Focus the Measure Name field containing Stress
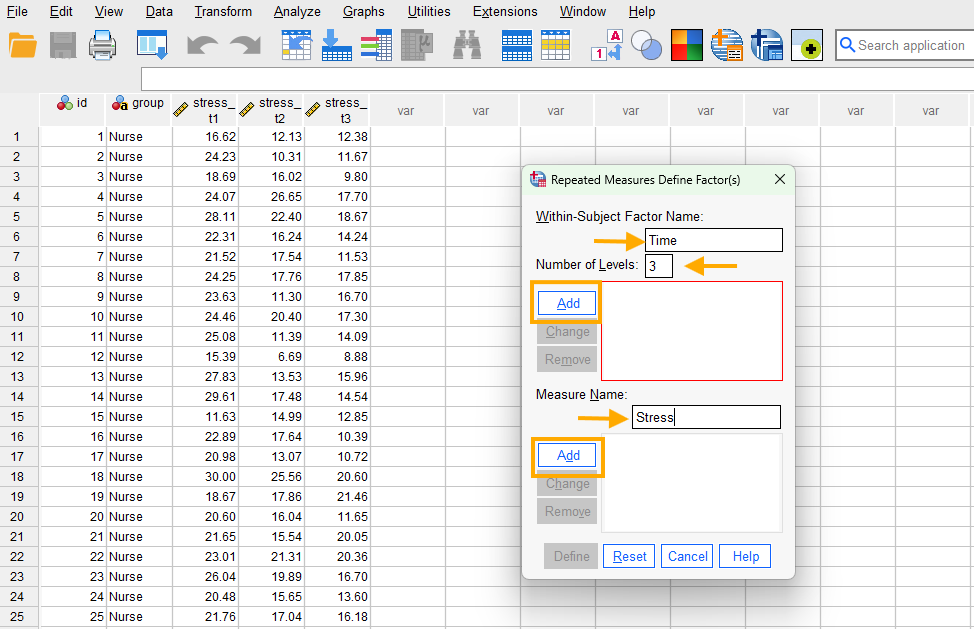 tap(706, 417)
